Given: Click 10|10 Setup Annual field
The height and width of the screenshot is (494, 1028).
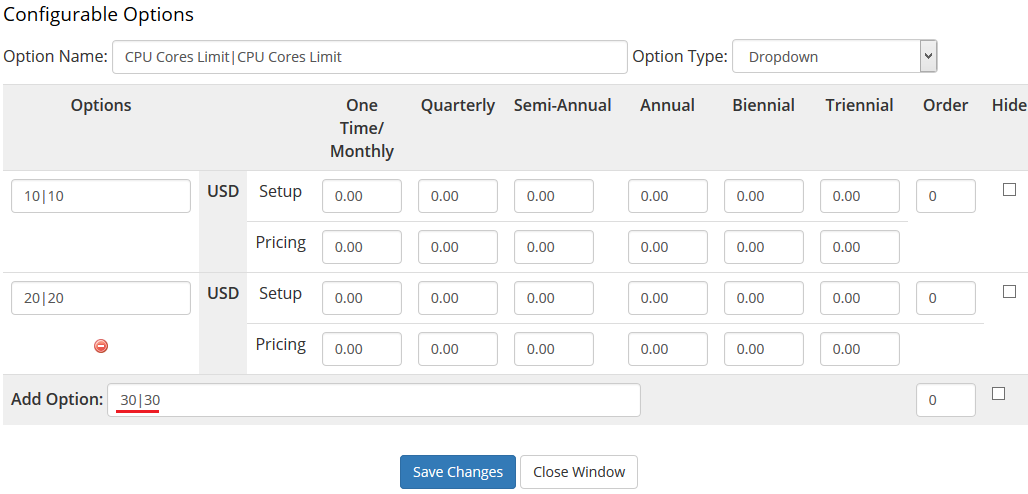Looking at the screenshot, I should [668, 196].
